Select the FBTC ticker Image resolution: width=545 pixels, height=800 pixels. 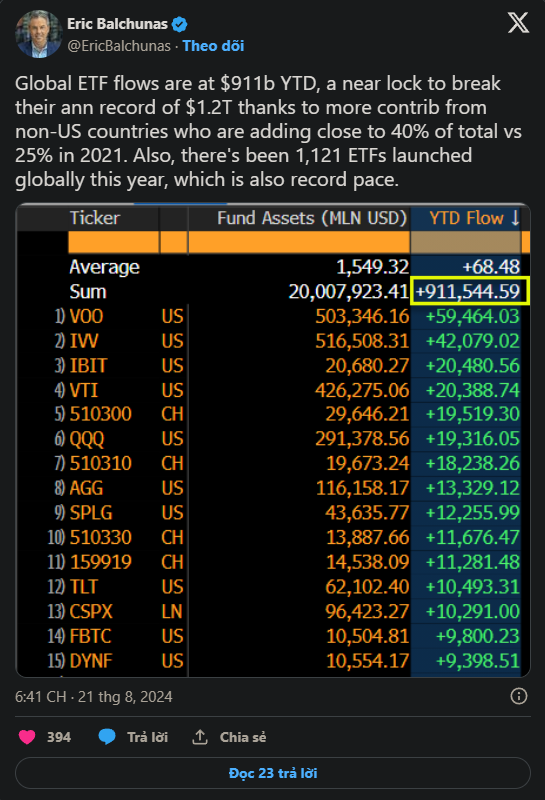click(x=90, y=636)
